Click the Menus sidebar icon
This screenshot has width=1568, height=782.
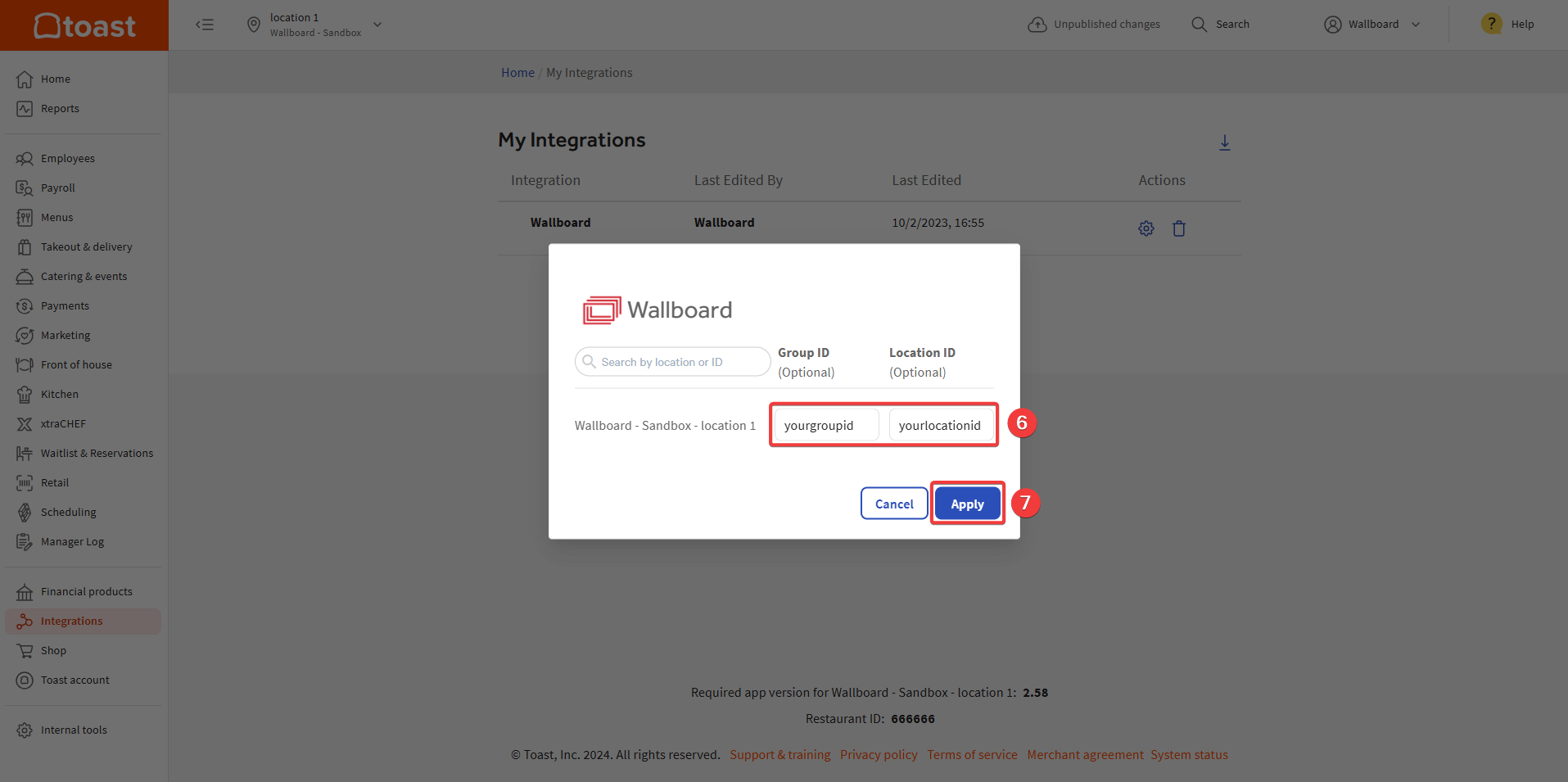click(x=25, y=218)
